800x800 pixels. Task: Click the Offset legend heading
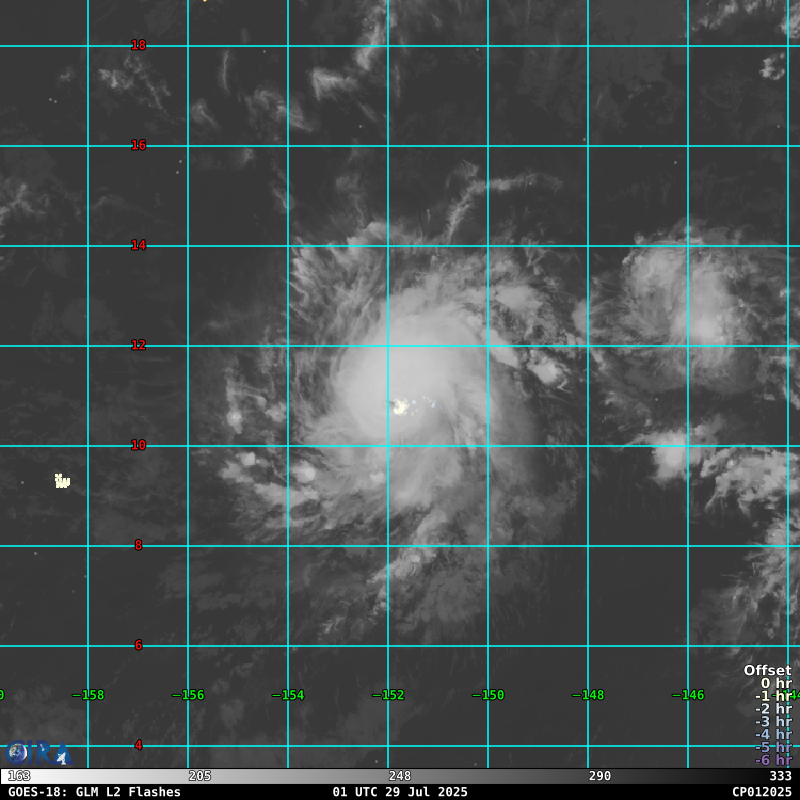(x=767, y=670)
